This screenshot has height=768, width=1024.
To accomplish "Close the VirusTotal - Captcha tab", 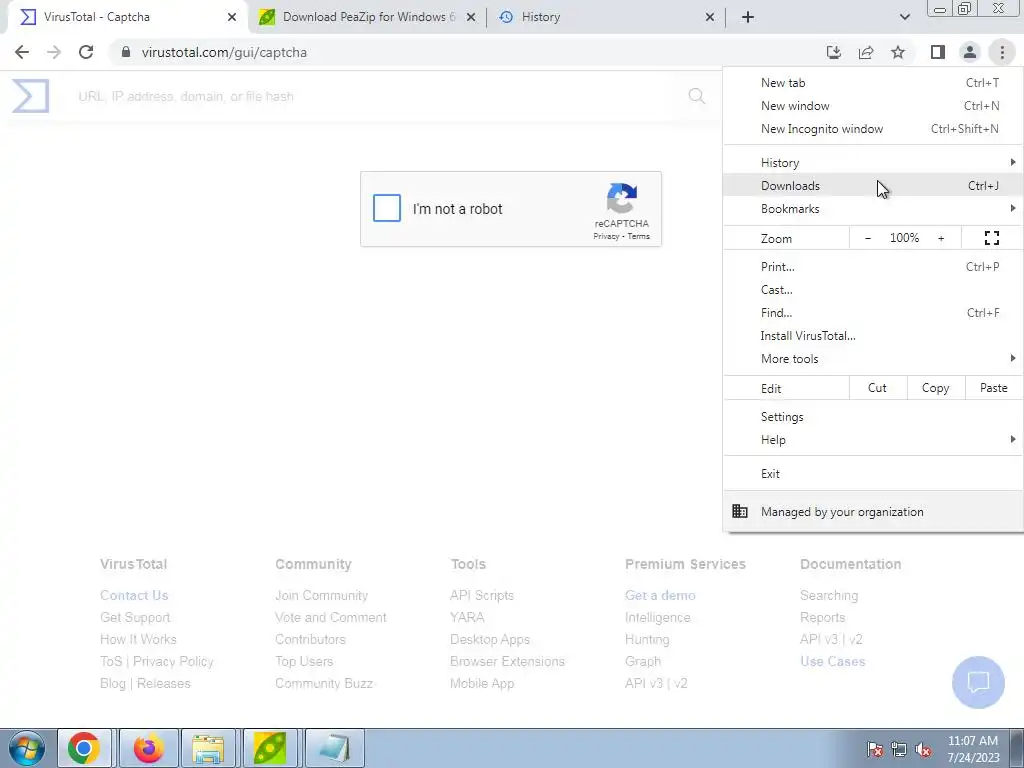I will point(232,17).
